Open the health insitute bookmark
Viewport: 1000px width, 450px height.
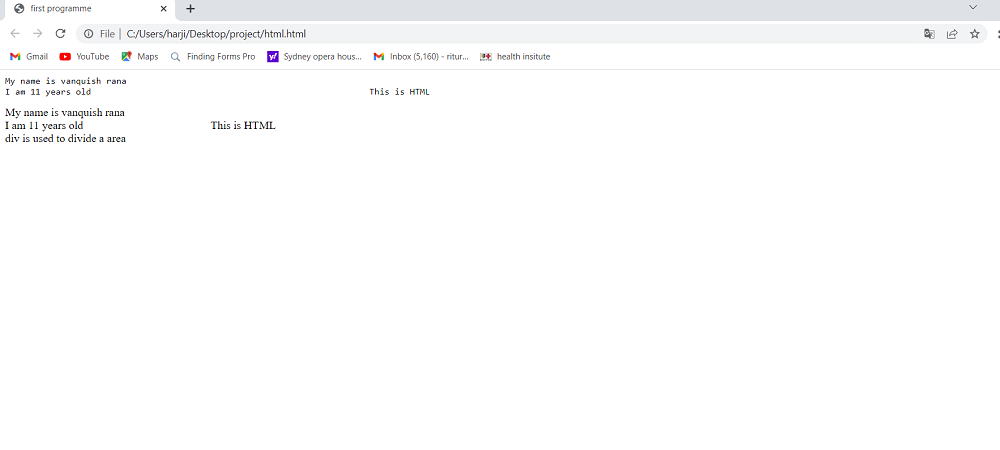[515, 57]
